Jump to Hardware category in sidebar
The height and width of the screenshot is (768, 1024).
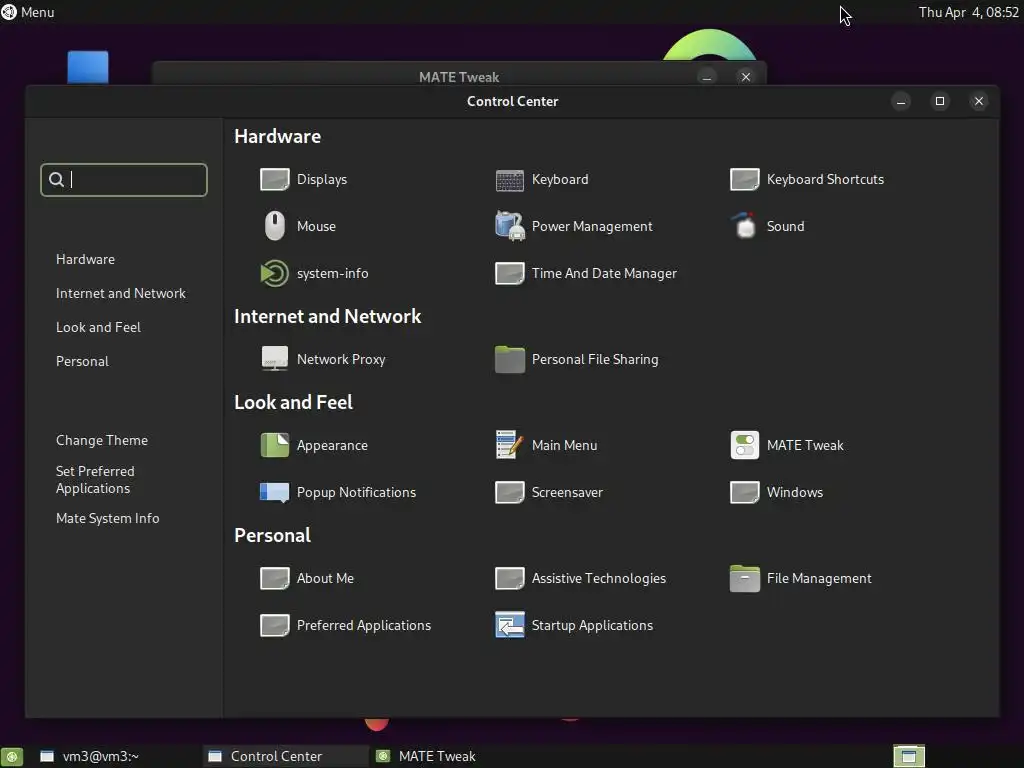pyautogui.click(x=85, y=259)
